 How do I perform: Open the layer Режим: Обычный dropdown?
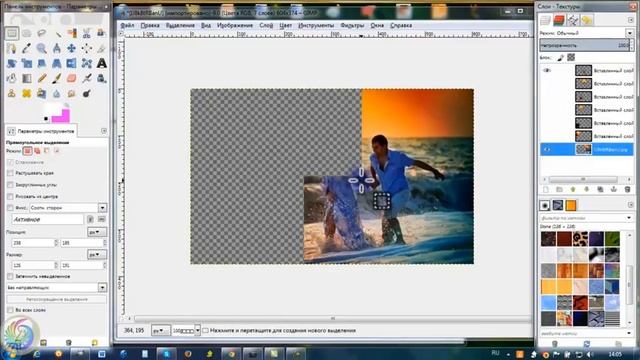[x=630, y=33]
